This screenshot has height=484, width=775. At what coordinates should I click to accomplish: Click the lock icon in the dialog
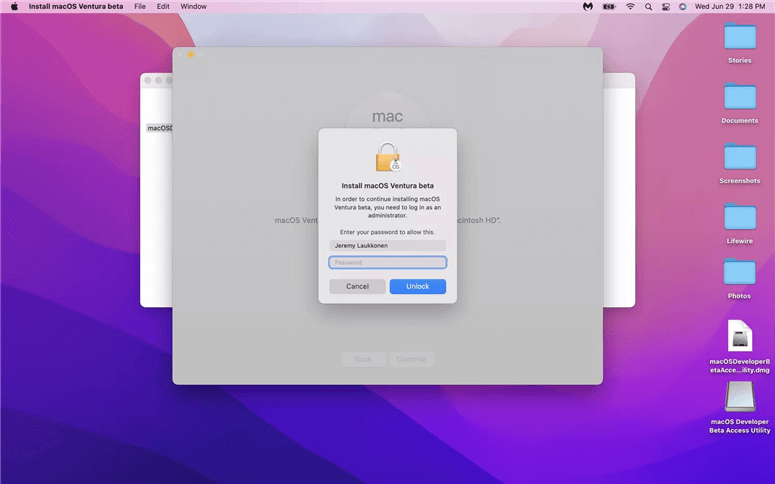coord(388,157)
